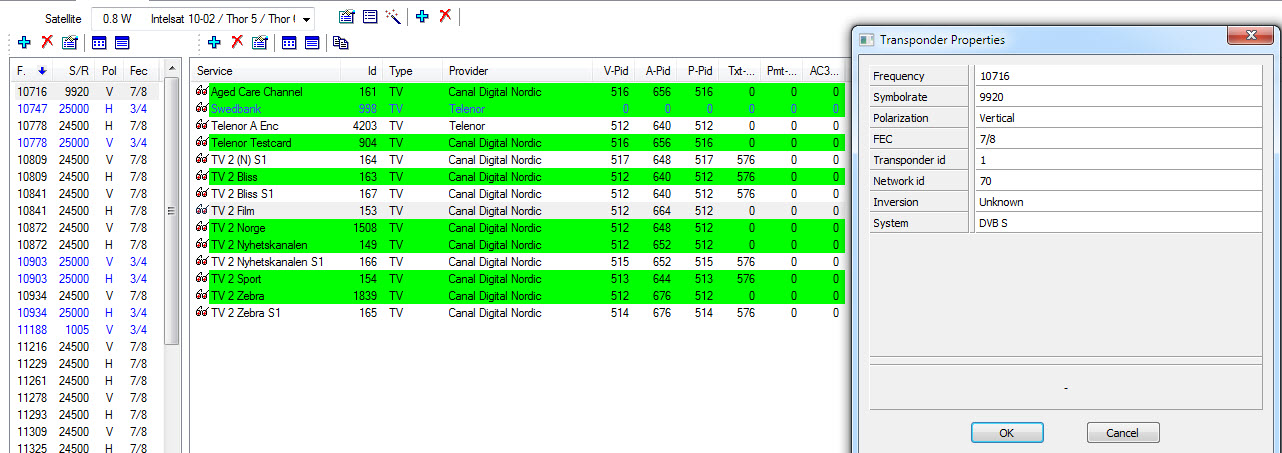Click list view icon in transponder list toolbar
The height and width of the screenshot is (453, 1282).
click(x=122, y=42)
